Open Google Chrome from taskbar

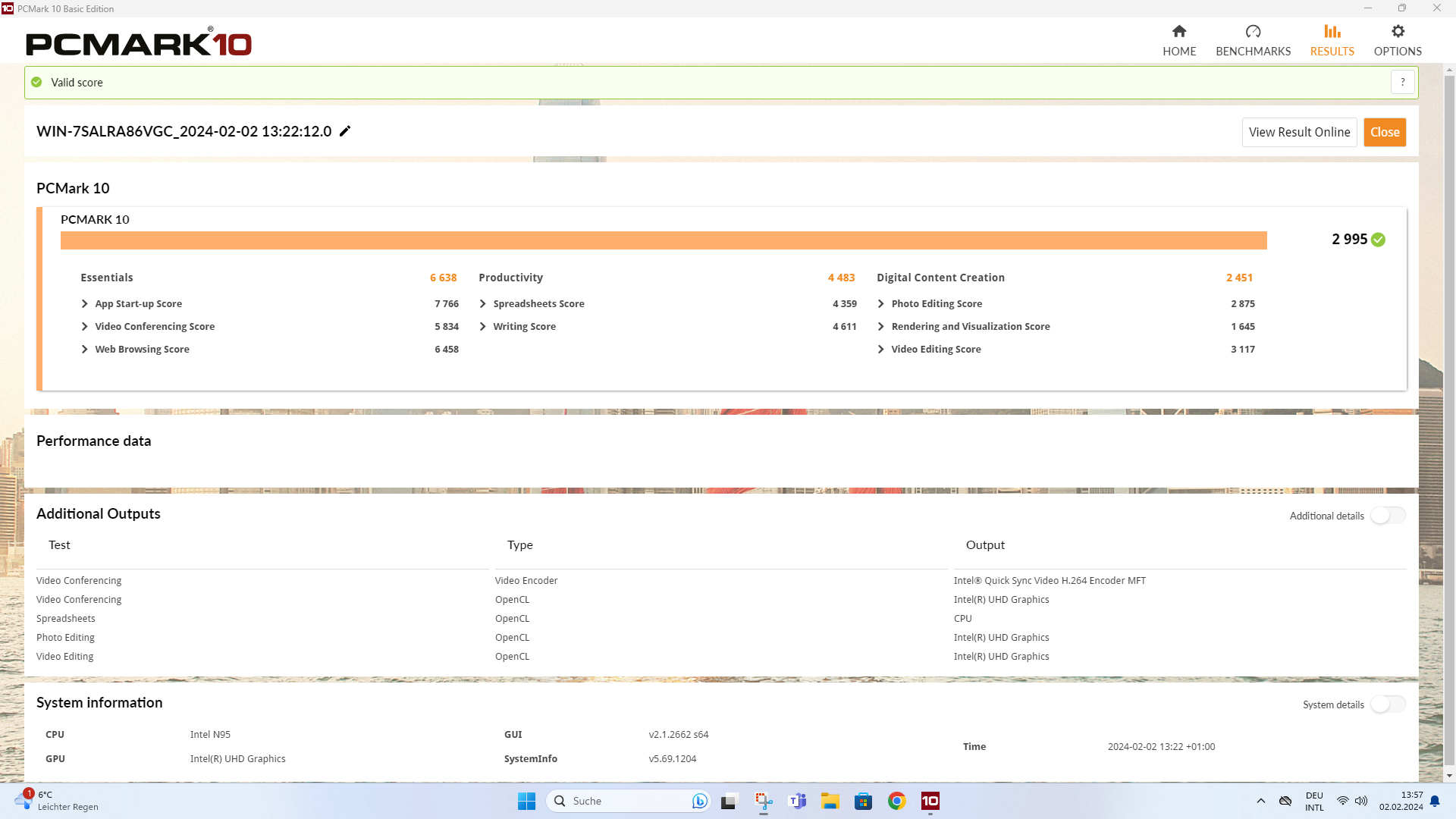click(896, 801)
